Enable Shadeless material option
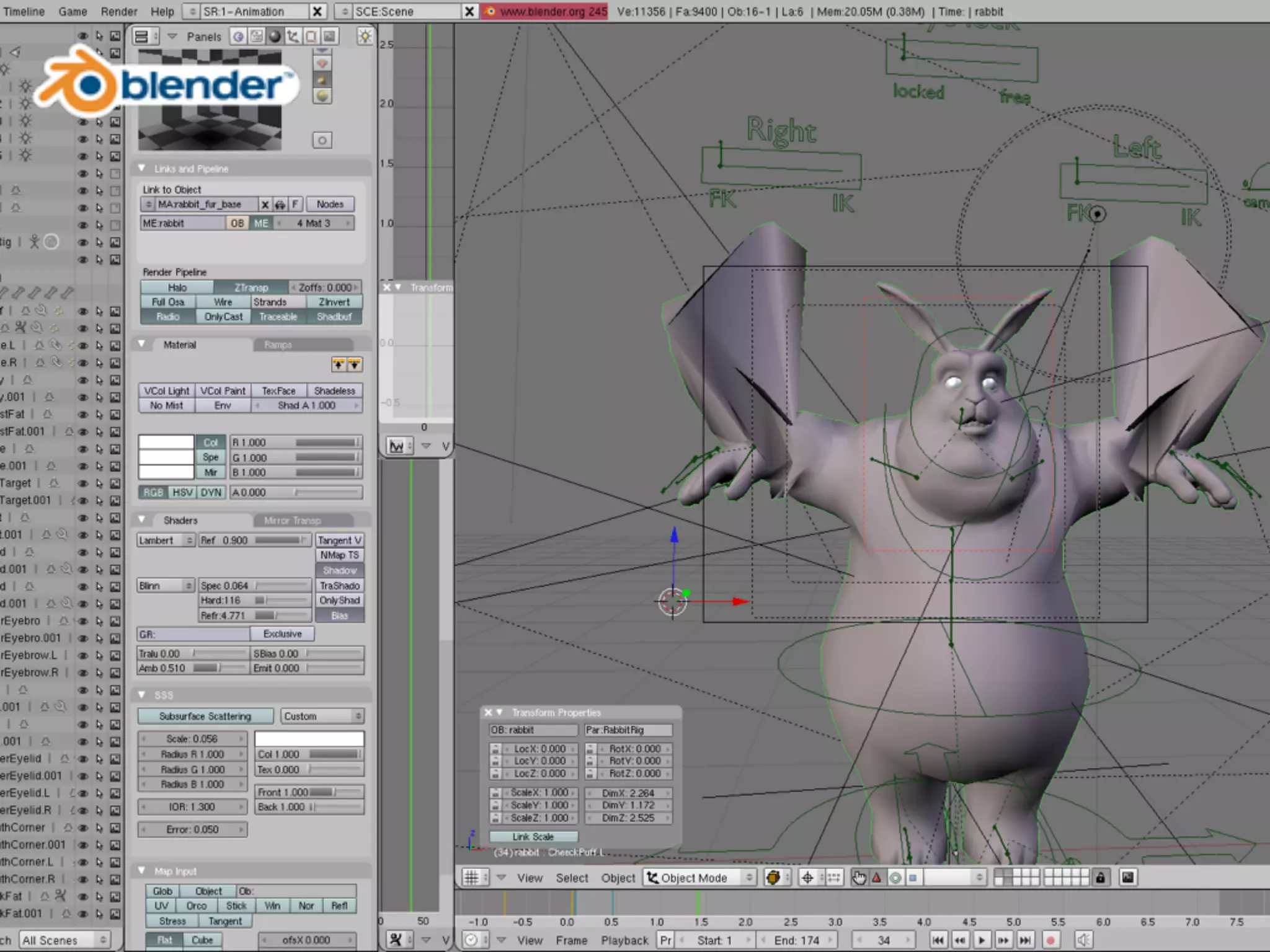The width and height of the screenshot is (1270, 952). (x=334, y=391)
